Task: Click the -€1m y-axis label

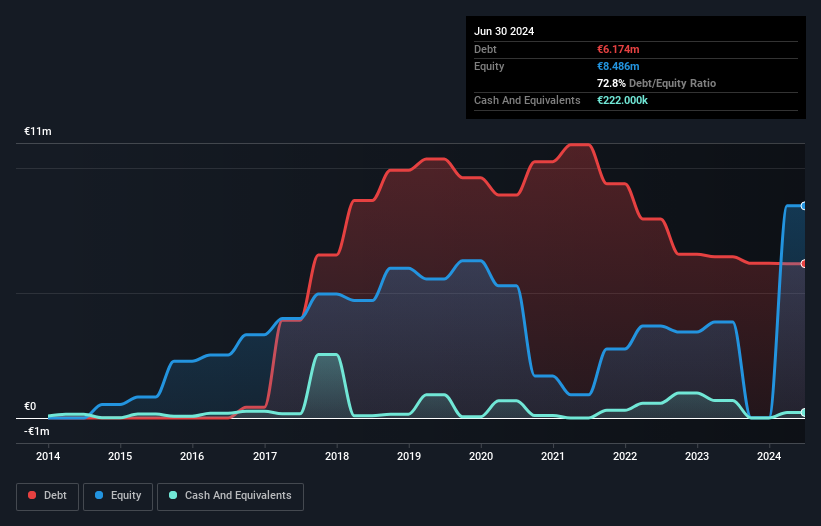Action: click(37, 431)
